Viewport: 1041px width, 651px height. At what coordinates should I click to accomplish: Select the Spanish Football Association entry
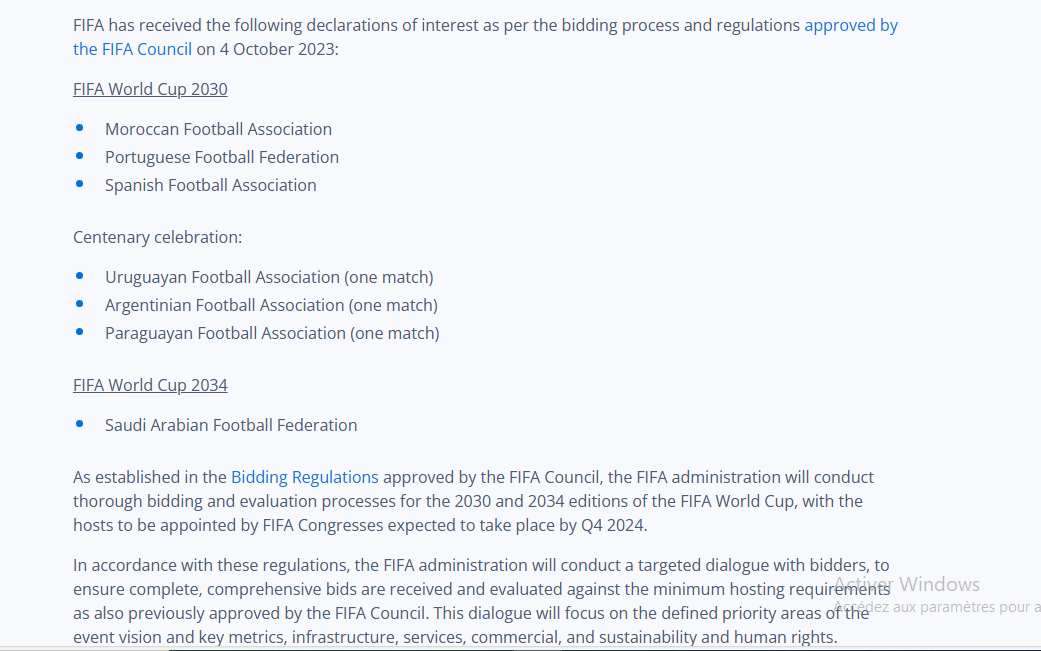211,185
